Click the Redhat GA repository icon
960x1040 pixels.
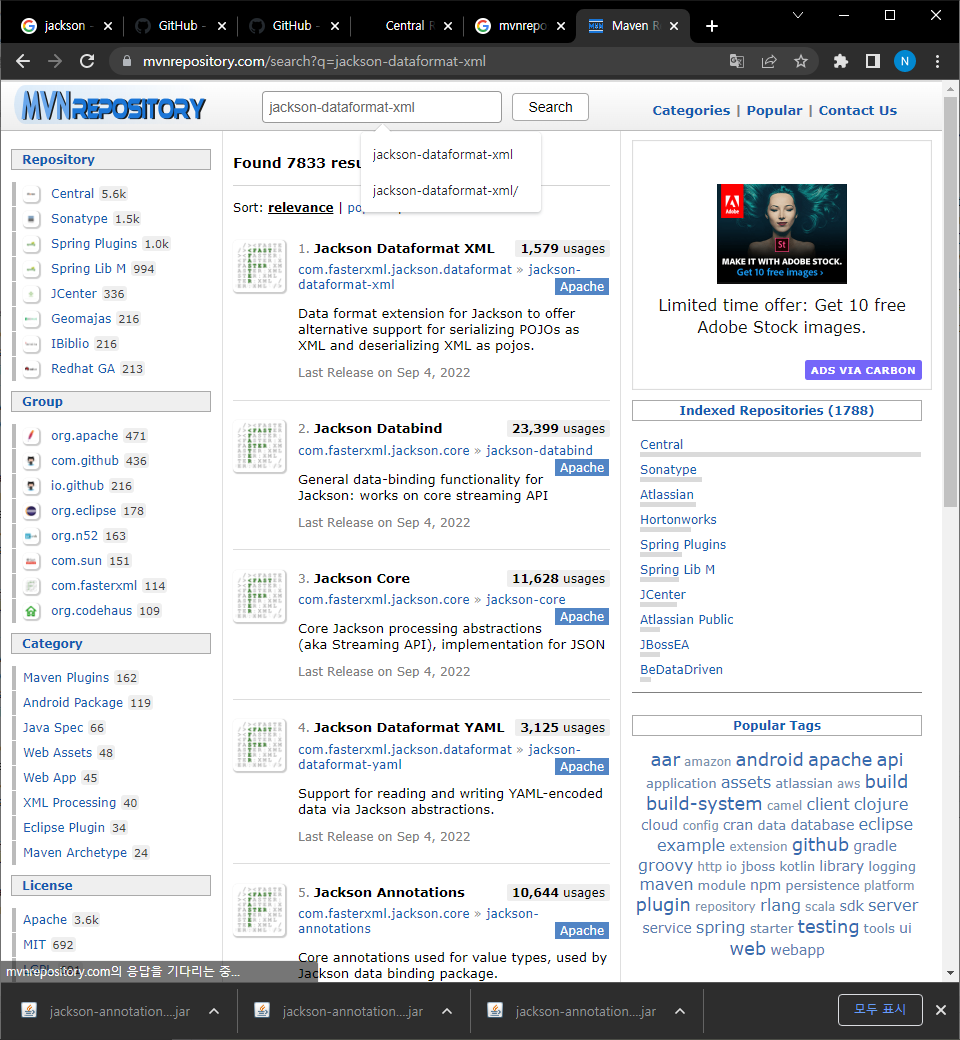coord(31,369)
